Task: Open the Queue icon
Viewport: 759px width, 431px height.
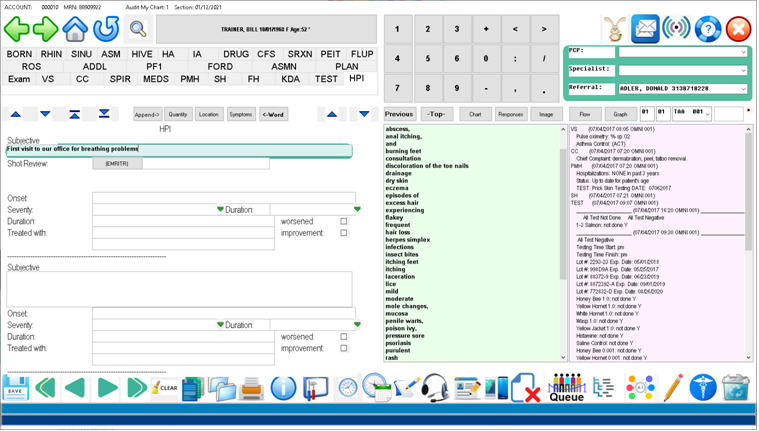Action: pos(566,388)
